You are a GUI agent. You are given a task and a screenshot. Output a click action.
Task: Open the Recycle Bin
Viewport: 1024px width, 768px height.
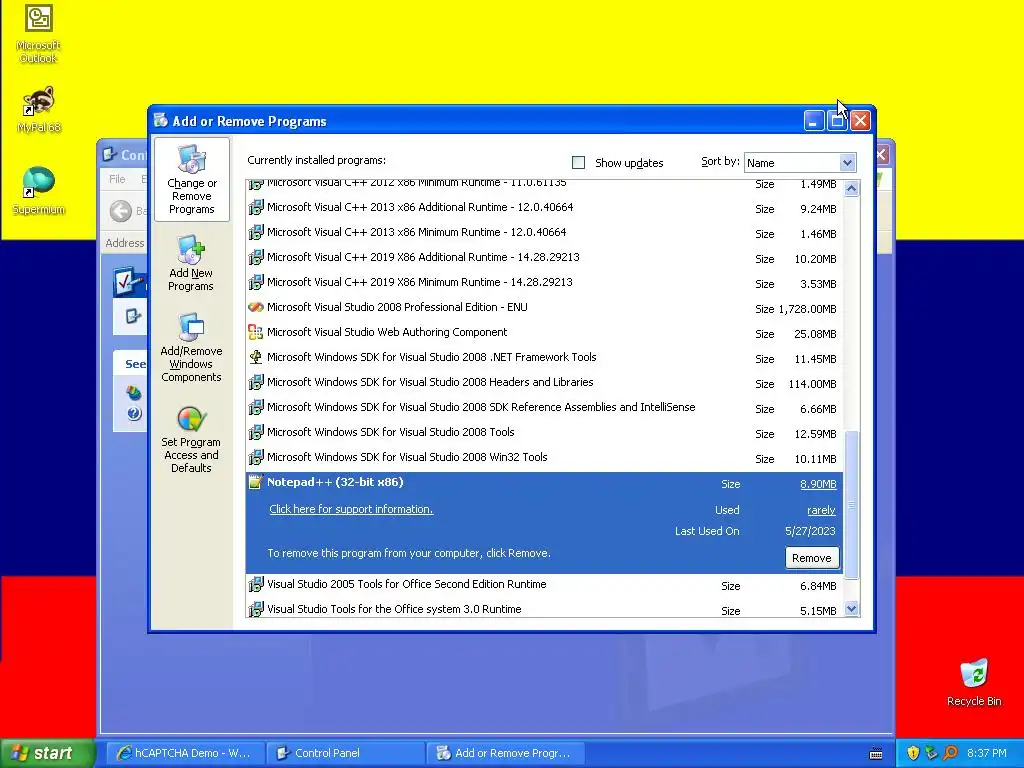(974, 682)
